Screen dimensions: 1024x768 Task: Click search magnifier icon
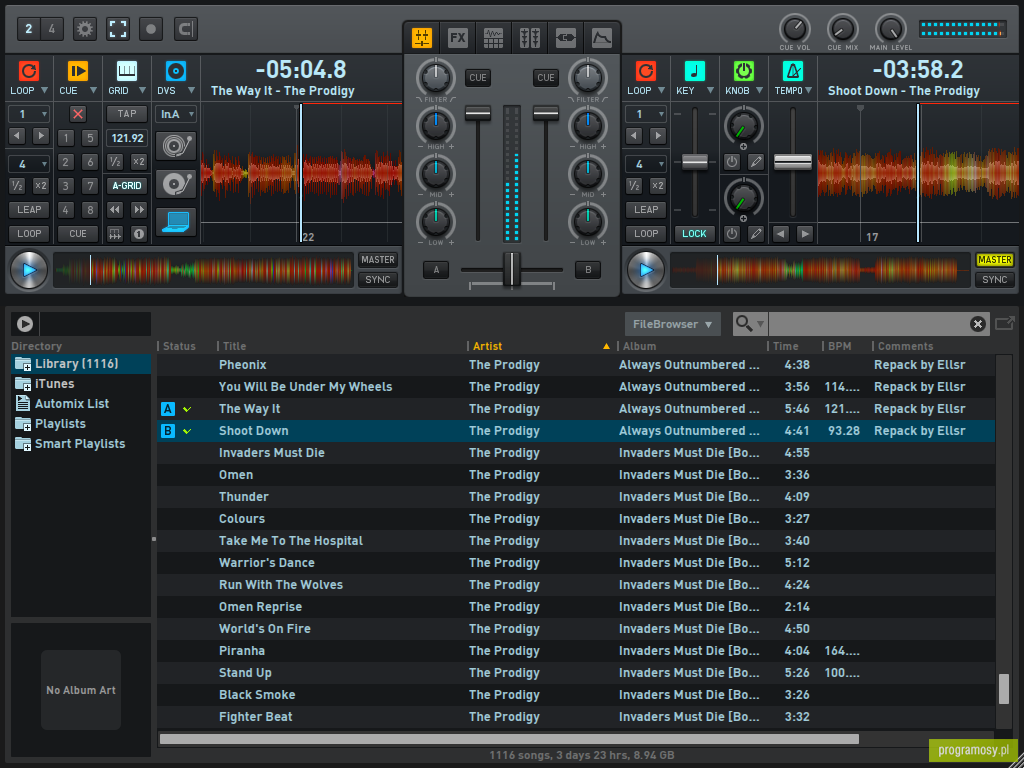(x=744, y=323)
